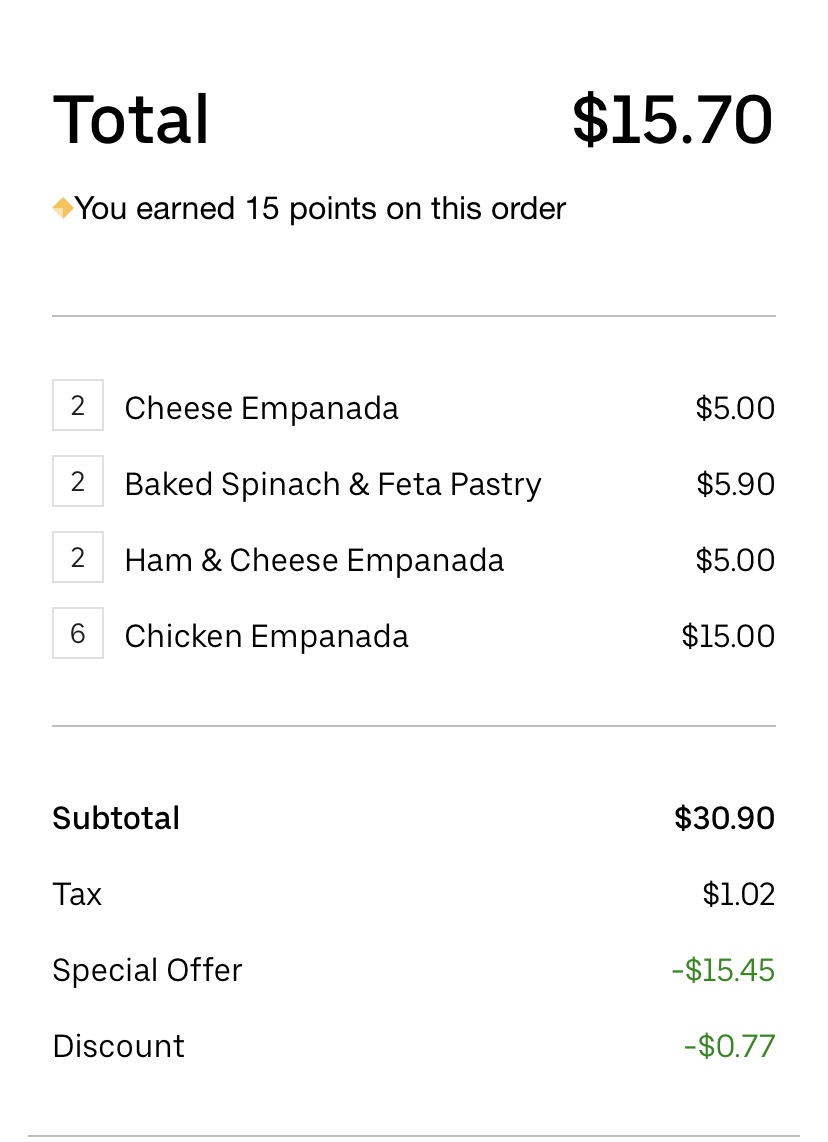Click the Chicken Empanada $15.00 price
This screenshot has height=1142, width=828.
click(728, 636)
